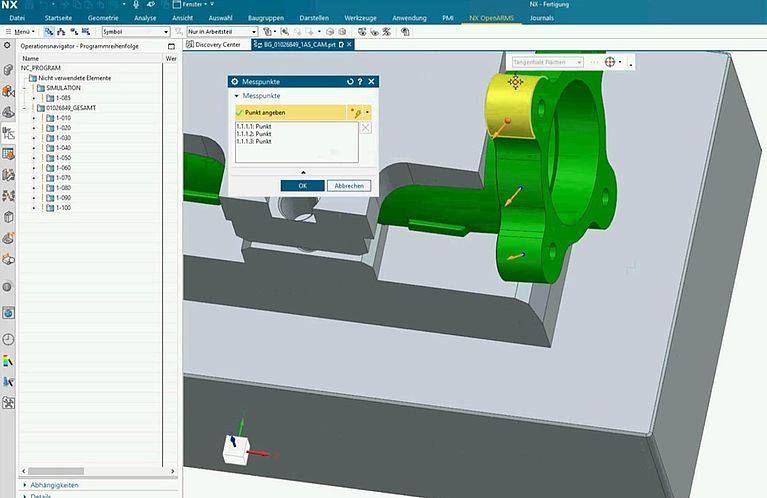Select list entry 1.1.1.2: Punkt

pos(254,134)
